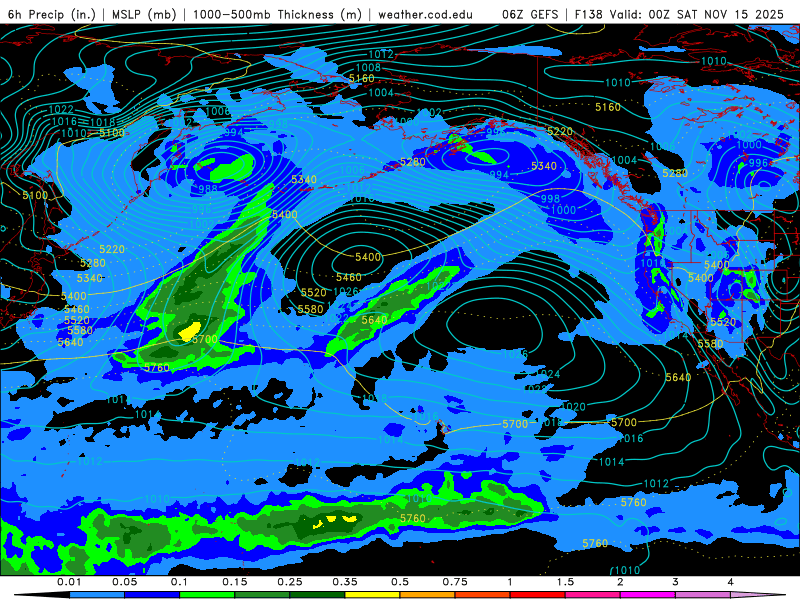Click the pink 1.5 legend swatch
Image resolution: width=800 pixels, height=600 pixels.
[593, 595]
